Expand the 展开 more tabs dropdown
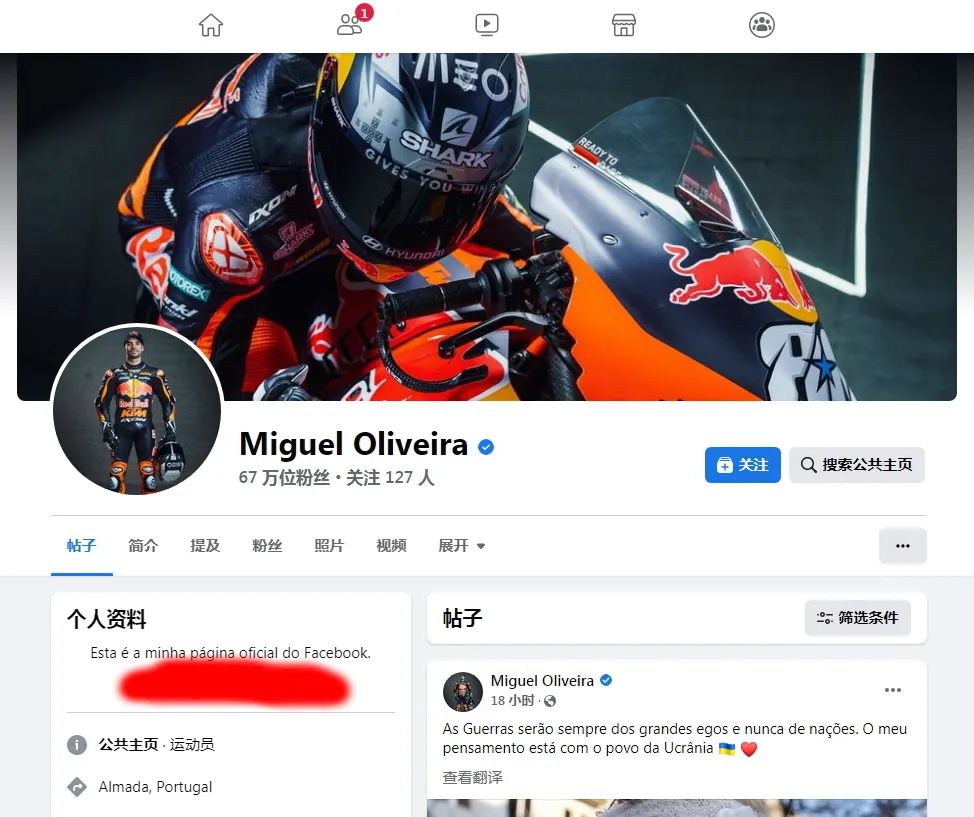Image resolution: width=974 pixels, height=817 pixels. [x=462, y=545]
